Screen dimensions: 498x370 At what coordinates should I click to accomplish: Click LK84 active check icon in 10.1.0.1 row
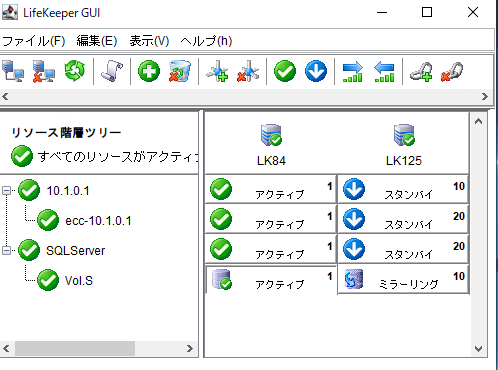pyautogui.click(x=221, y=189)
